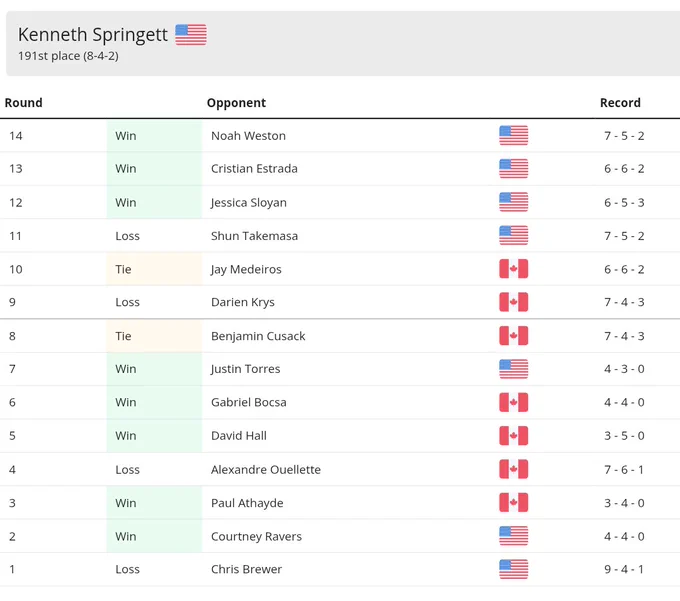The image size is (680, 601).
Task: Click Justin Torres's US flag icon
Action: [513, 369]
